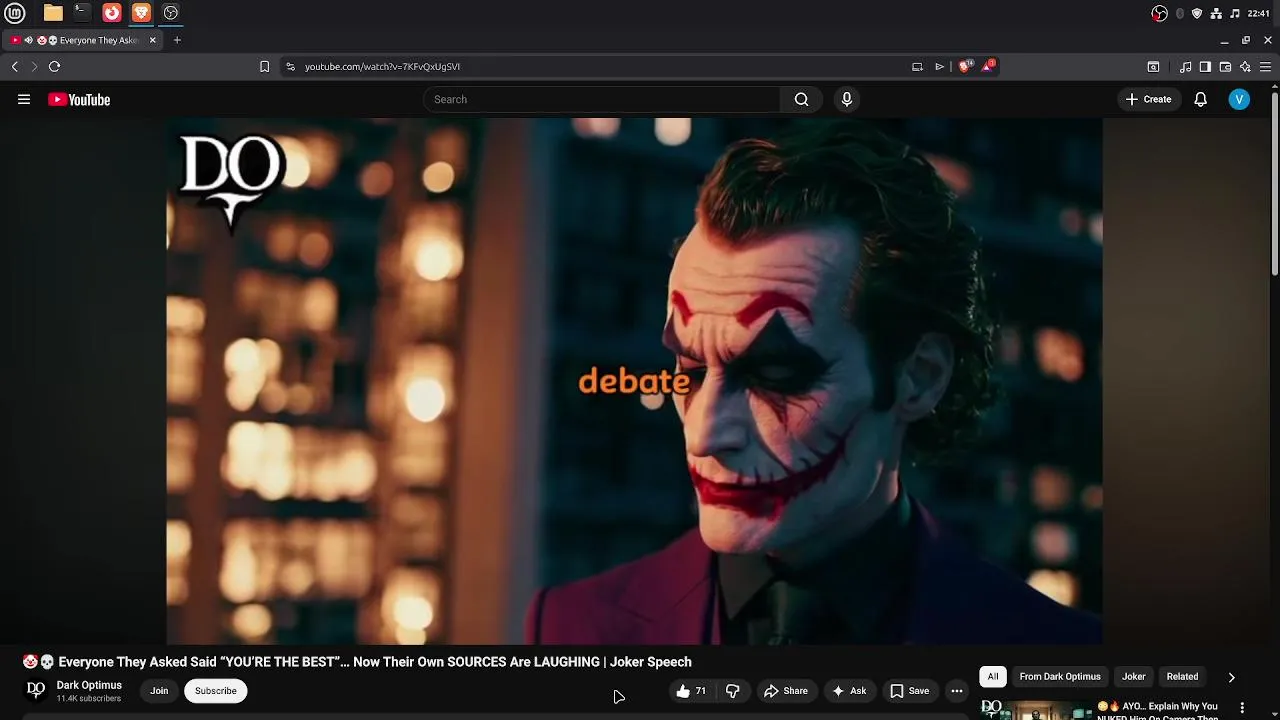The height and width of the screenshot is (720, 1280).
Task: Open the AYO Explain Why recommended video
Action: (1156, 710)
